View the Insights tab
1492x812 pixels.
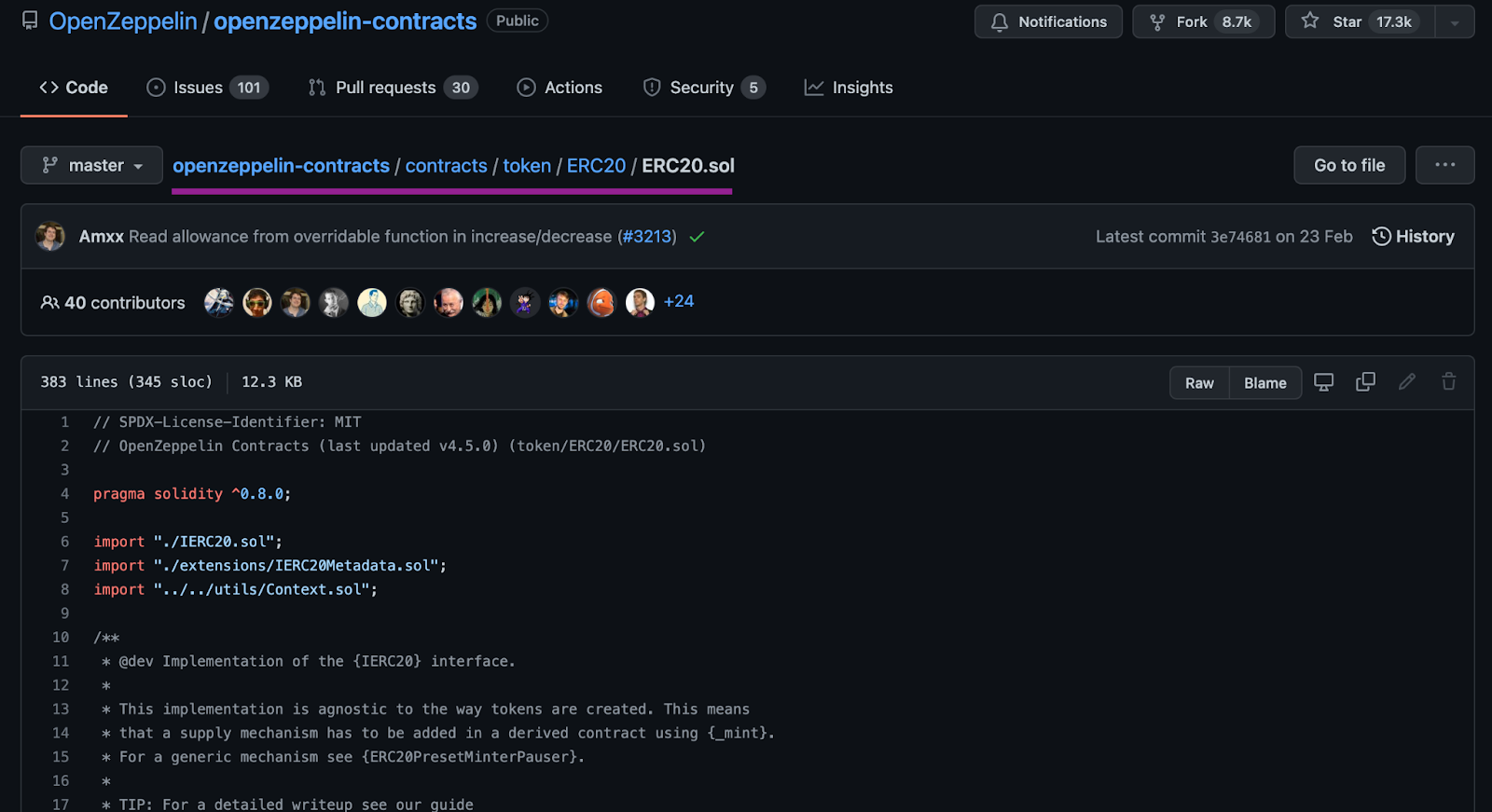point(849,88)
